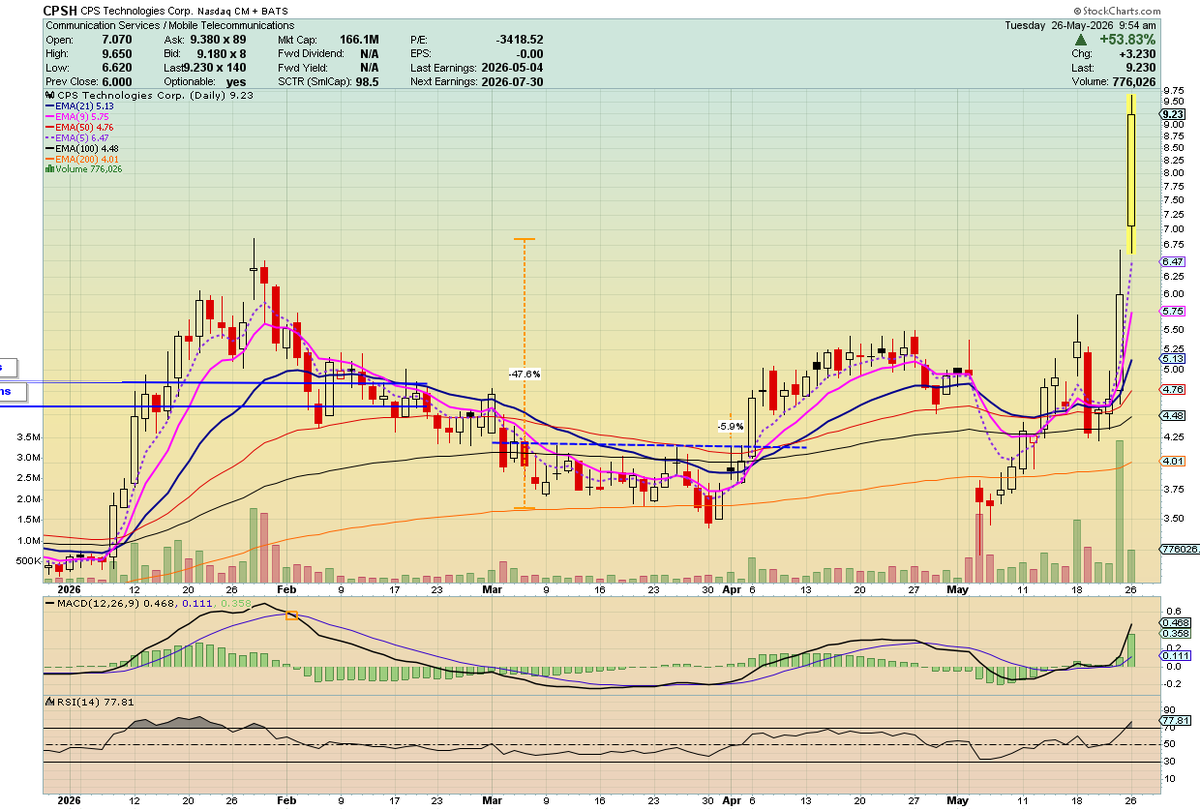Viewport: 1200px width, 810px height.
Task: Click the 77.81 RSI flag on right axis
Action: click(1177, 720)
